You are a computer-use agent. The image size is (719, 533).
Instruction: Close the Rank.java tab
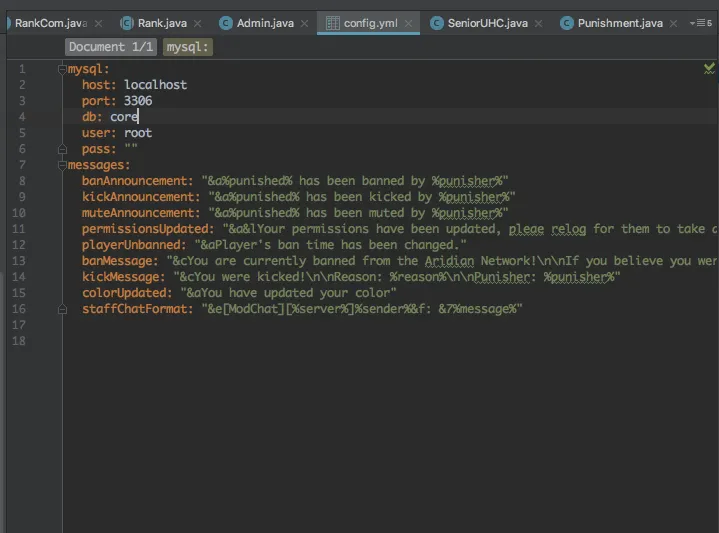coord(199,23)
